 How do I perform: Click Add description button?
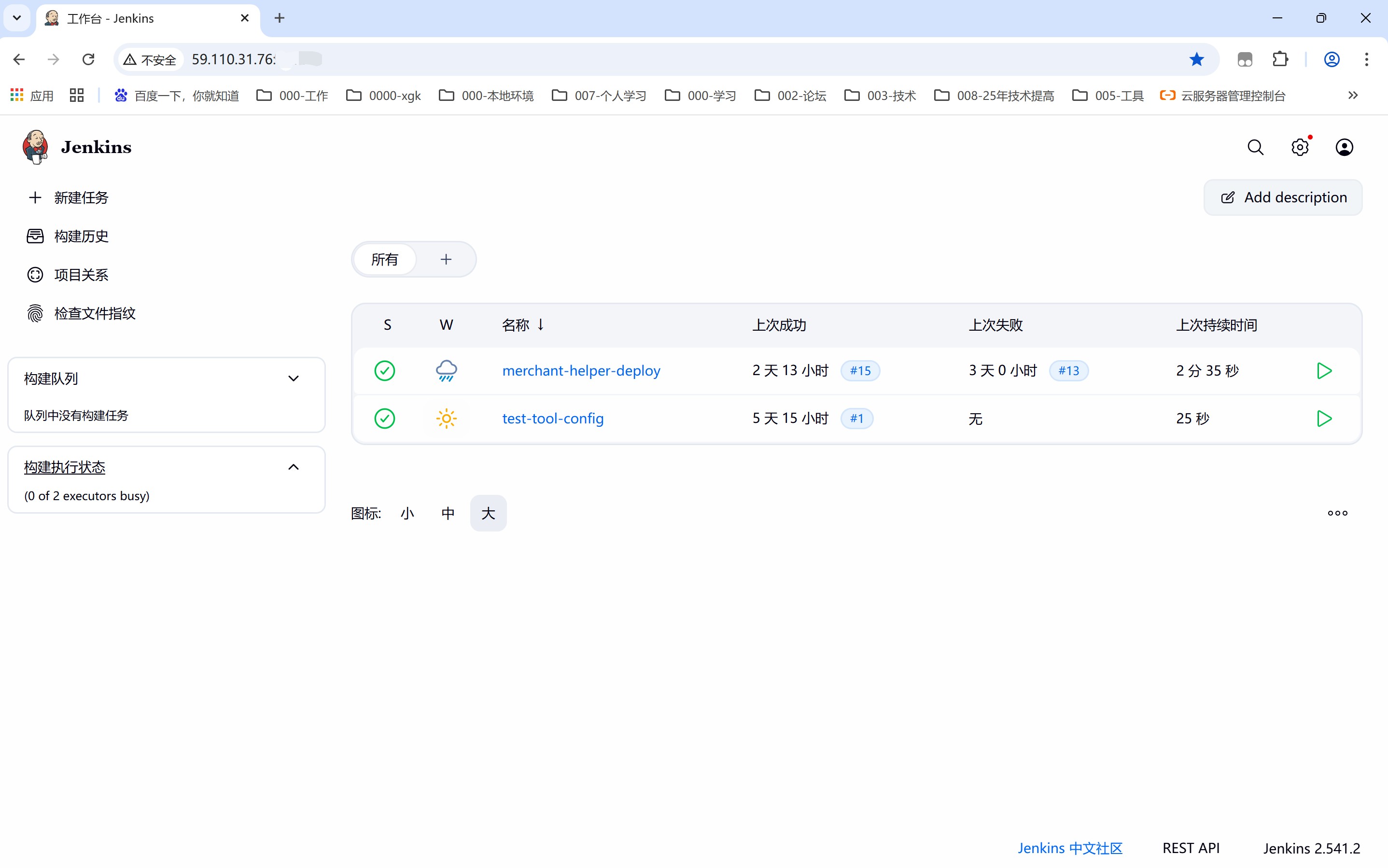(1283, 197)
